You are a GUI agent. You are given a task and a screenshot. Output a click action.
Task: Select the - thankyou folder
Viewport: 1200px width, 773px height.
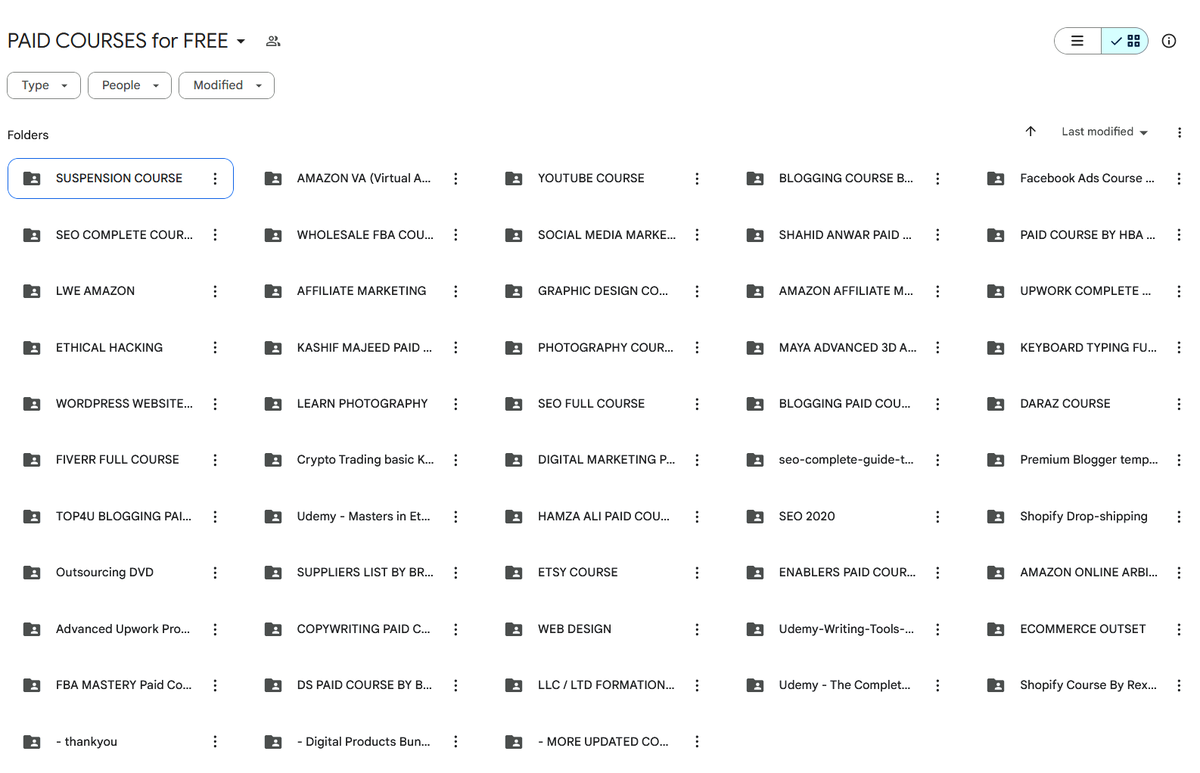[120, 742]
